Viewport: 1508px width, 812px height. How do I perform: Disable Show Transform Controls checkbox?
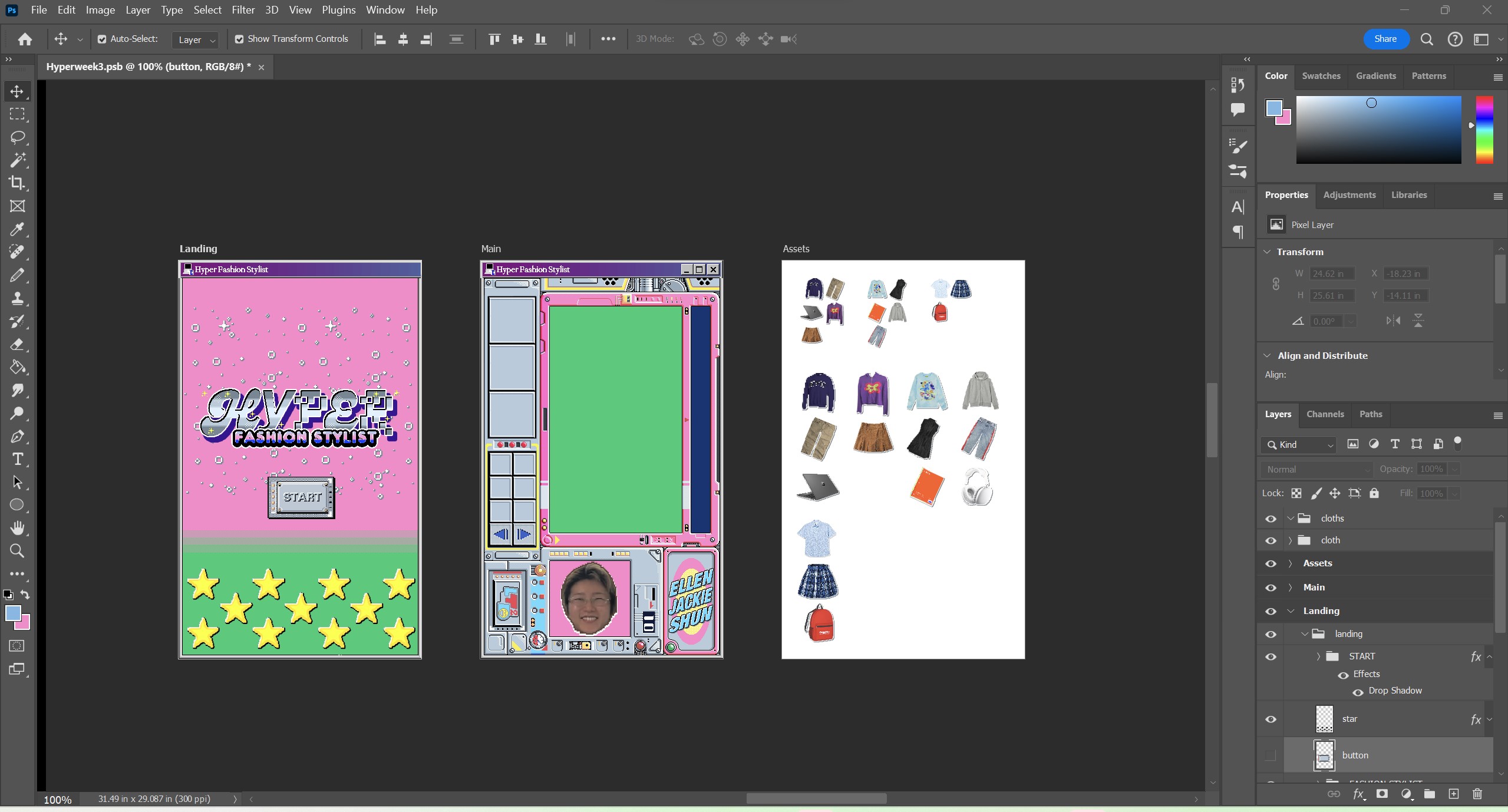coord(239,39)
